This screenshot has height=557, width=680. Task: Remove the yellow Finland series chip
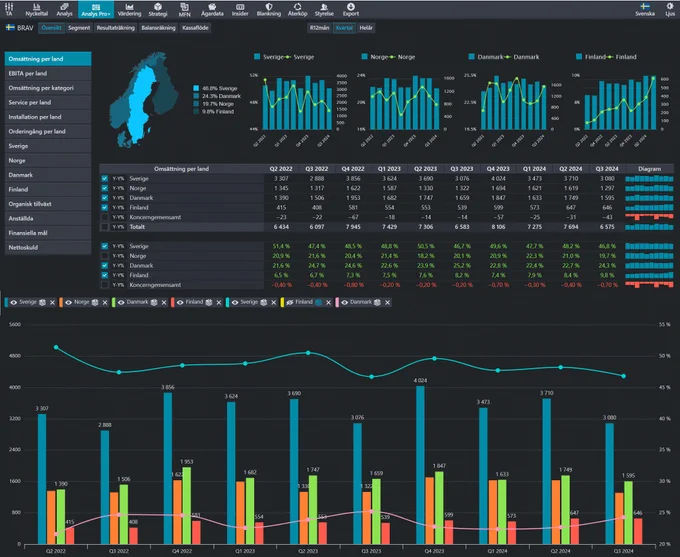(x=329, y=302)
